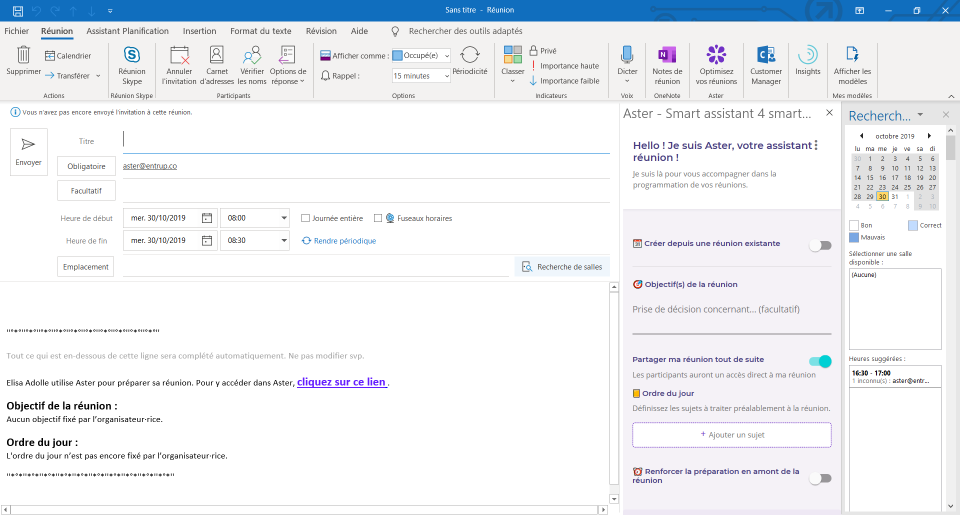960x515 pixels.
Task: Toggle Renforcer la préparation en amont
Action: (x=820, y=478)
